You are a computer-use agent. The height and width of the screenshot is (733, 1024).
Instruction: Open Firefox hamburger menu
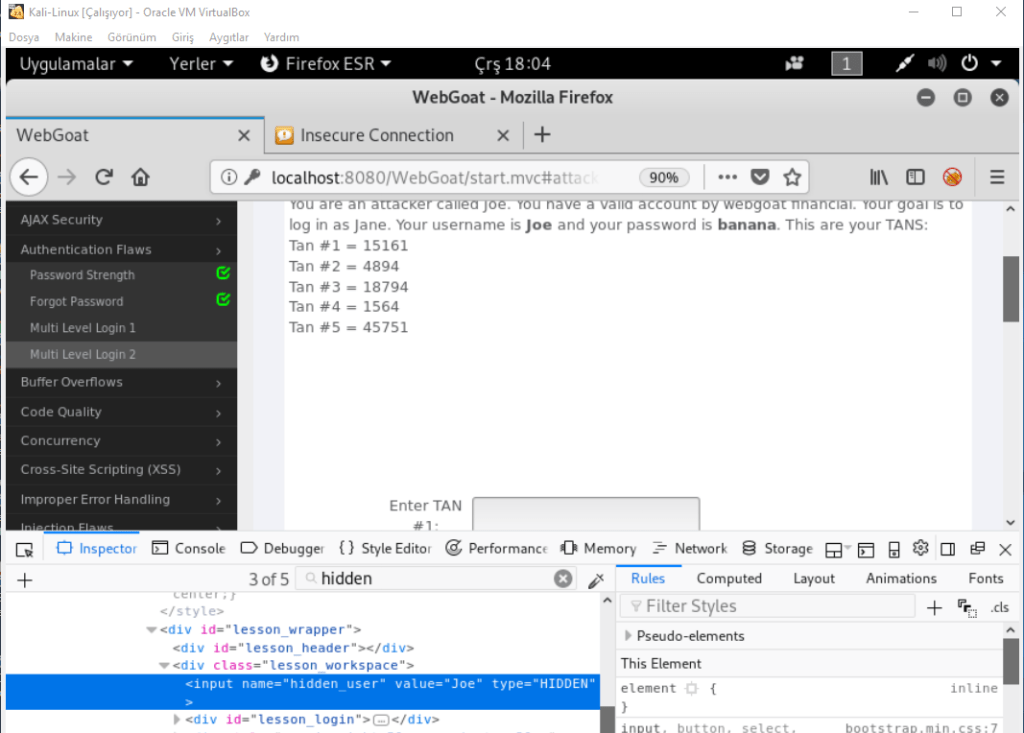(997, 177)
